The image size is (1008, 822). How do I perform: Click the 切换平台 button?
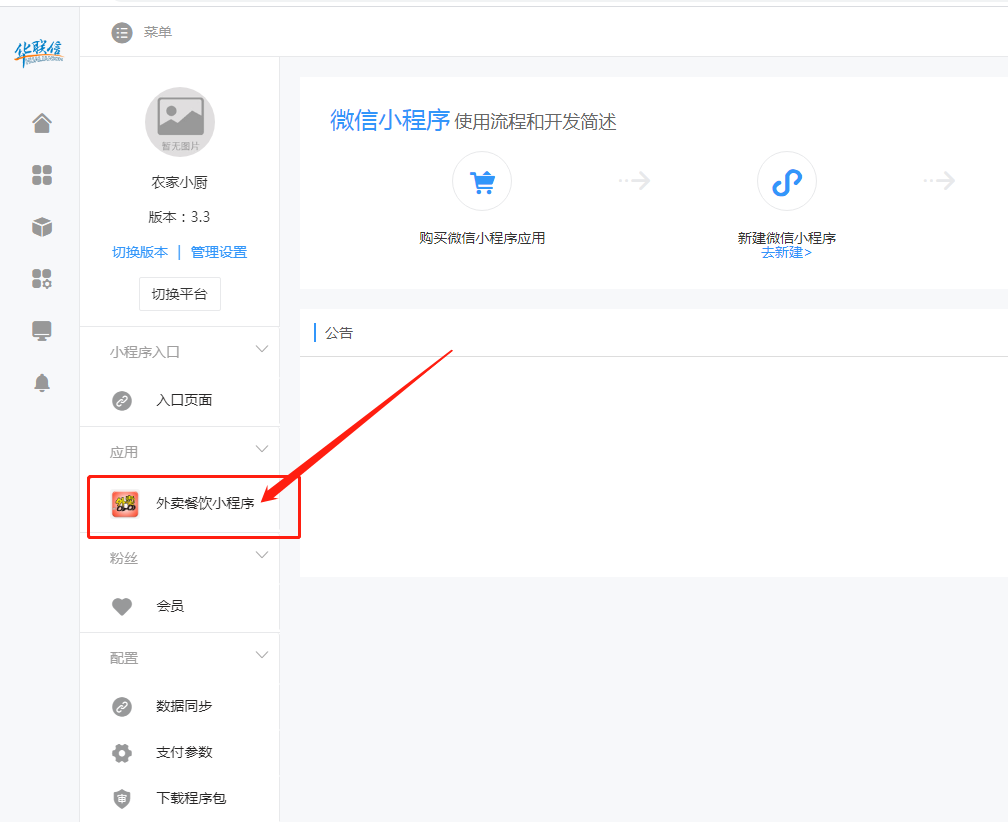(180, 294)
